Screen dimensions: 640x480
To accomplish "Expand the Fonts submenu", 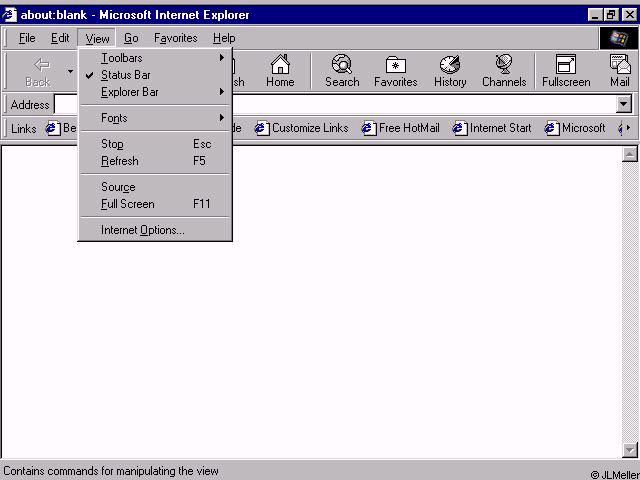I will pos(155,118).
